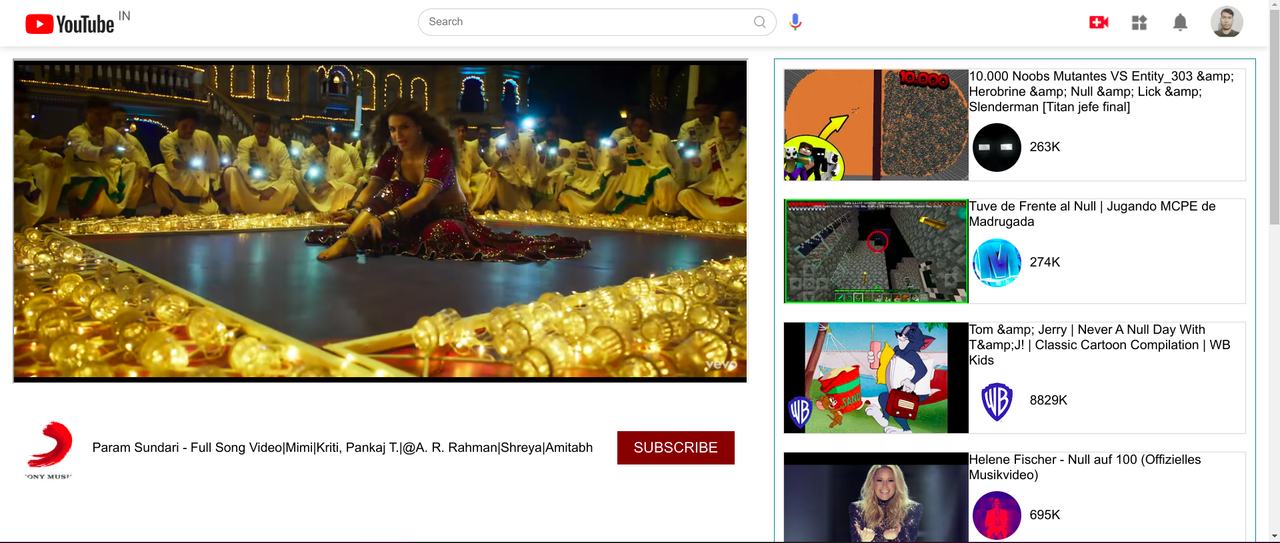The width and height of the screenshot is (1280, 543).
Task: Click the main Param Sundari video player
Action: click(x=380, y=221)
